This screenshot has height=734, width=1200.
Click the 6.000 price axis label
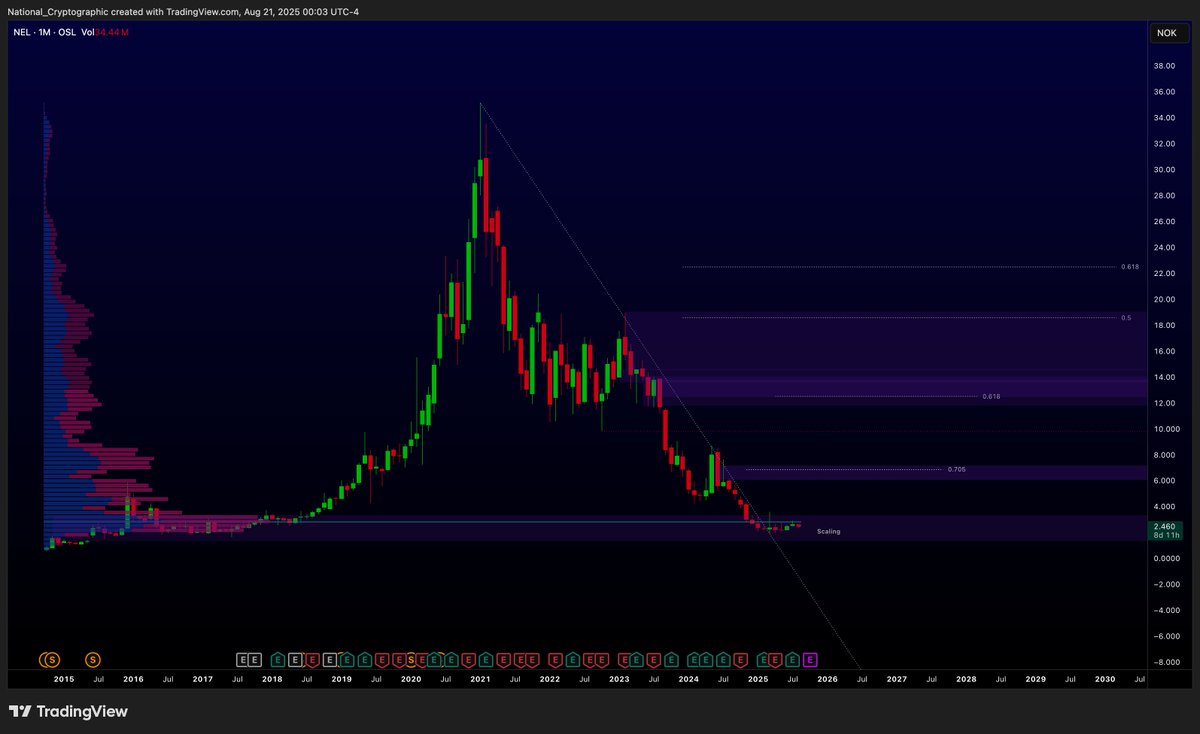pyautogui.click(x=1165, y=481)
